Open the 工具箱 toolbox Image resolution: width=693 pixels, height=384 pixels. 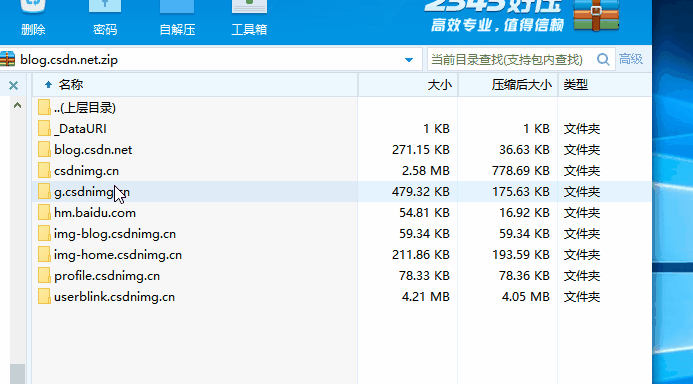click(249, 19)
